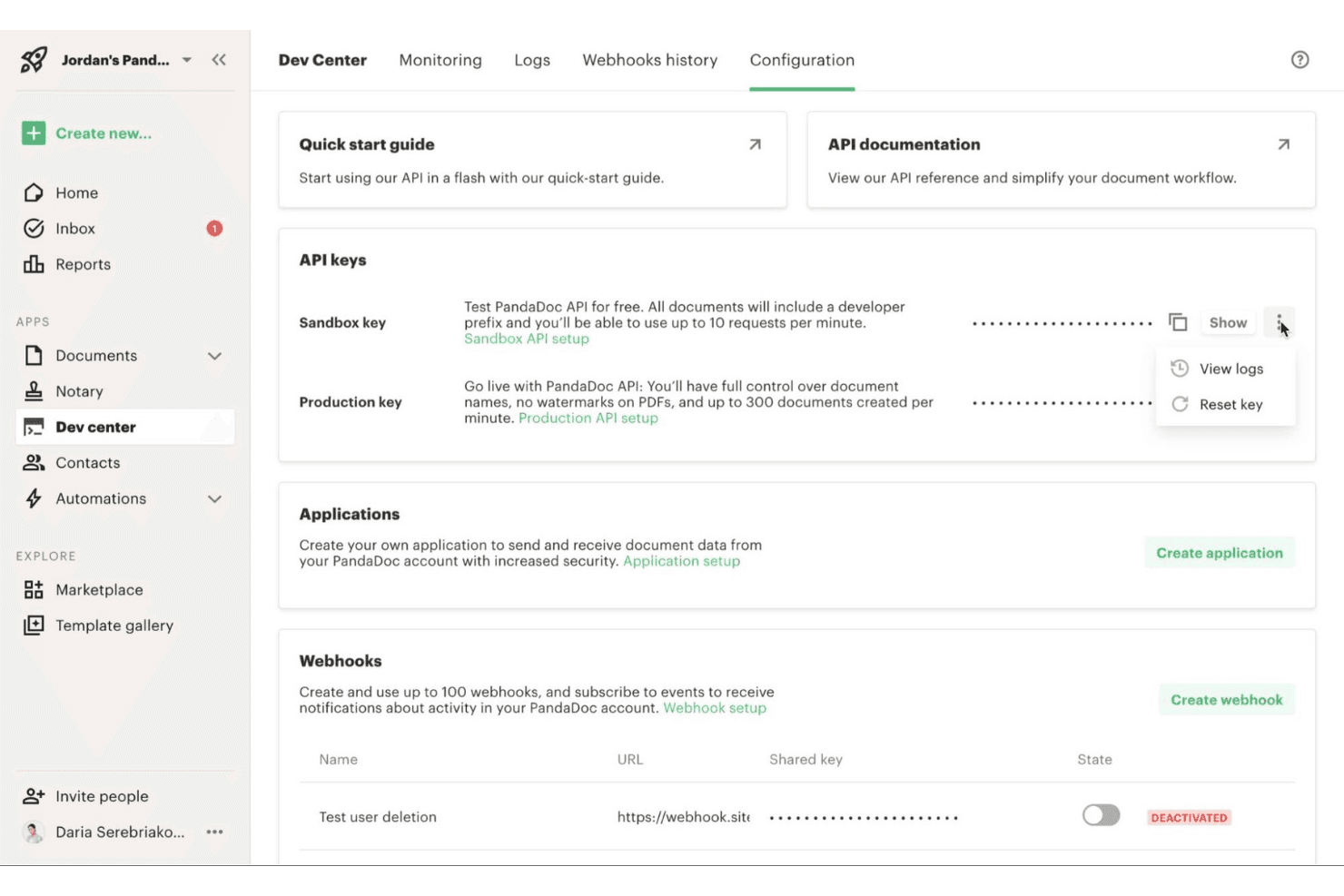Viewport: 1344px width, 896px height.
Task: Expand the Documents section chevron
Action: [x=214, y=356]
